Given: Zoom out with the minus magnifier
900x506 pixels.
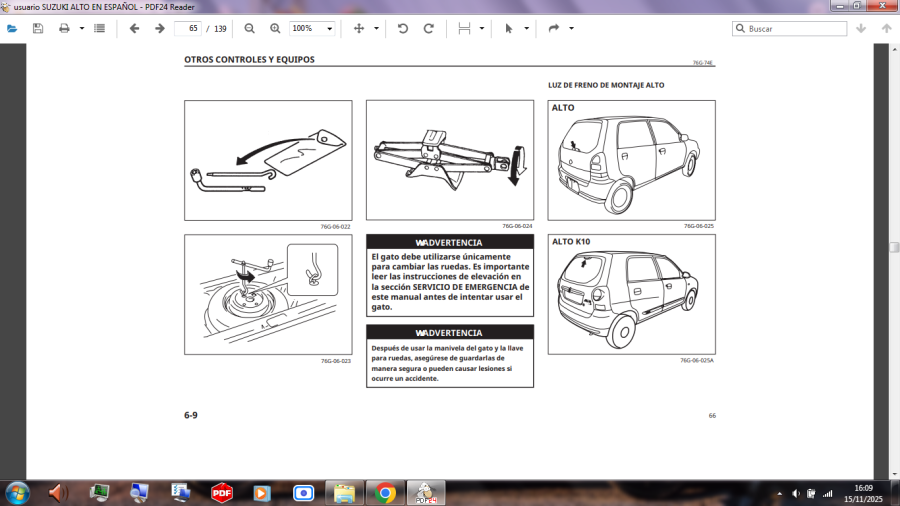Looking at the screenshot, I should pyautogui.click(x=249, y=28).
